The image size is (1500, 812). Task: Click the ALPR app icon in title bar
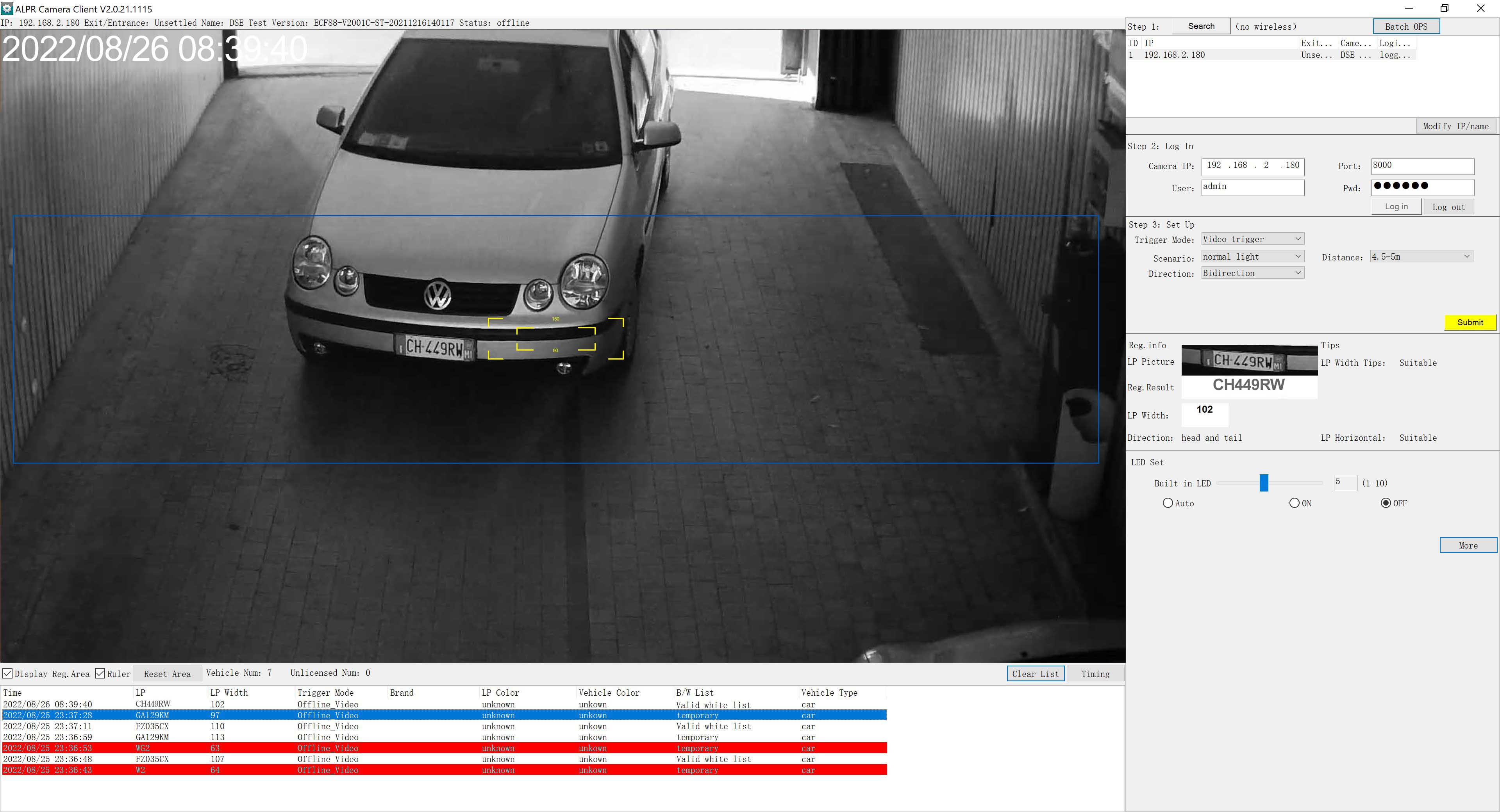click(x=7, y=9)
